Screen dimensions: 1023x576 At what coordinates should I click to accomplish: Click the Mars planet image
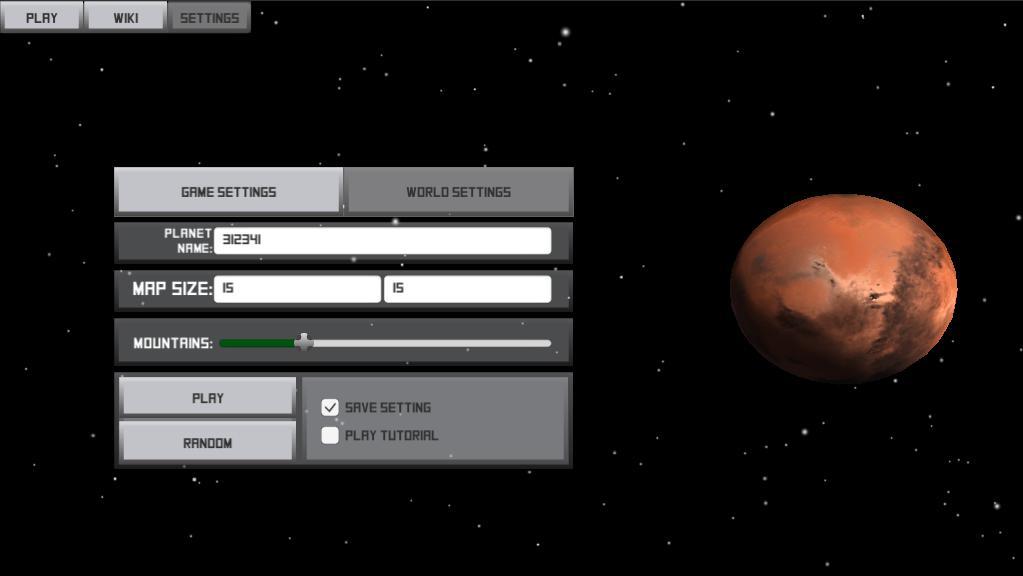(x=843, y=288)
